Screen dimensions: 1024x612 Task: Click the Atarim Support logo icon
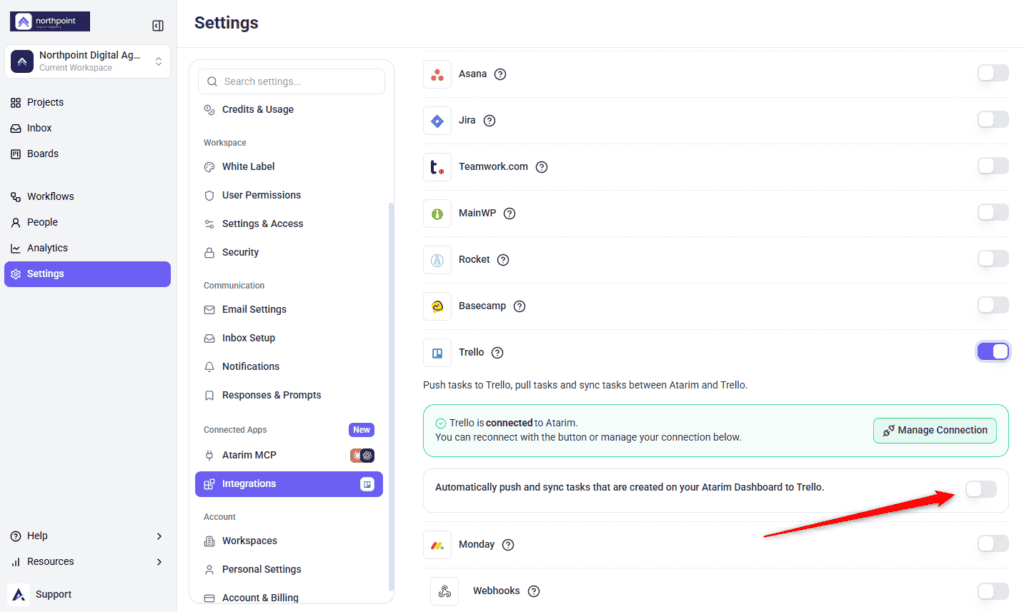coord(19,594)
